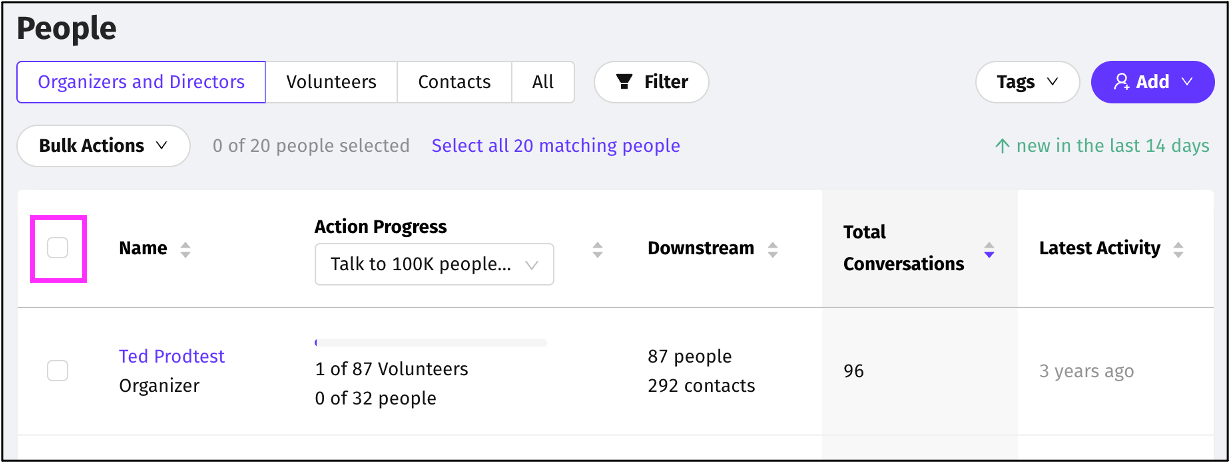Open the Bulk Actions dropdown
This screenshot has width=1230, height=462.
[104, 146]
